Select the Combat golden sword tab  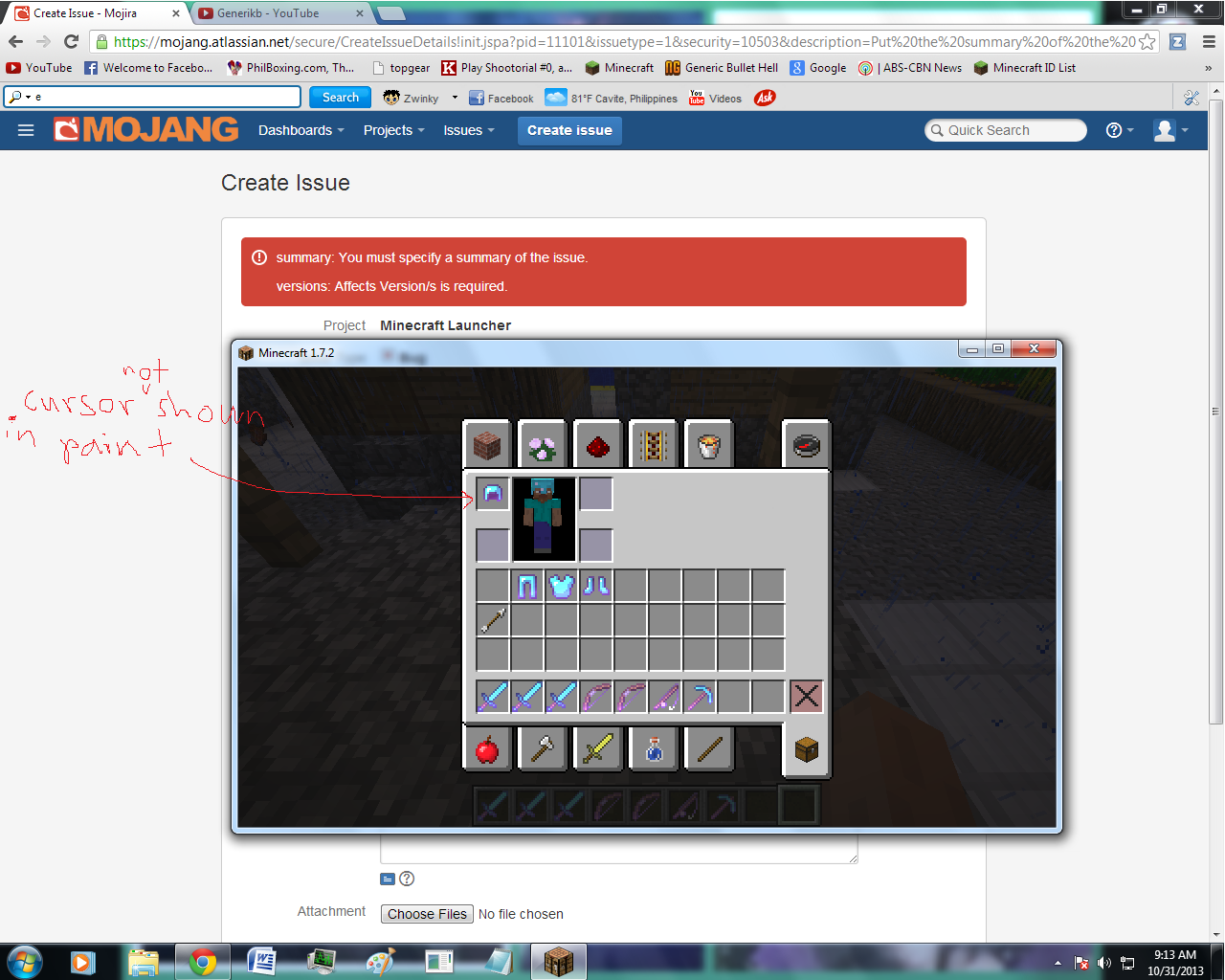pos(598,748)
